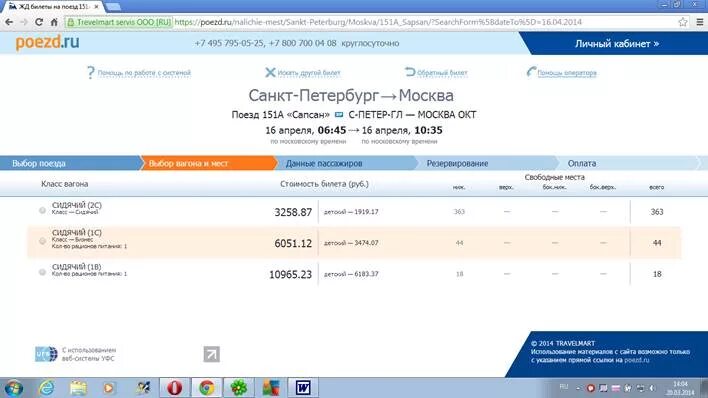Click the browser address bar URL
Image resolution: width=708 pixels, height=398 pixels.
(x=377, y=22)
